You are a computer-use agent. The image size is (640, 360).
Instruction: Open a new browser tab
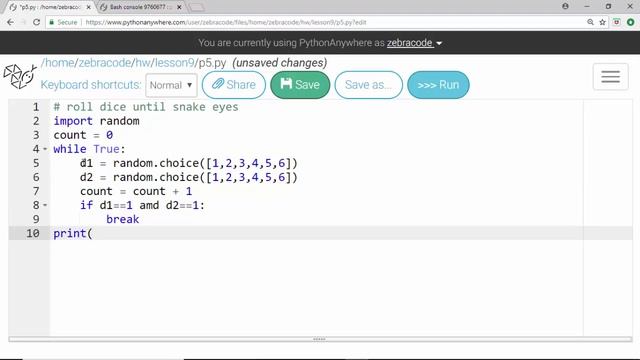(x=197, y=7)
